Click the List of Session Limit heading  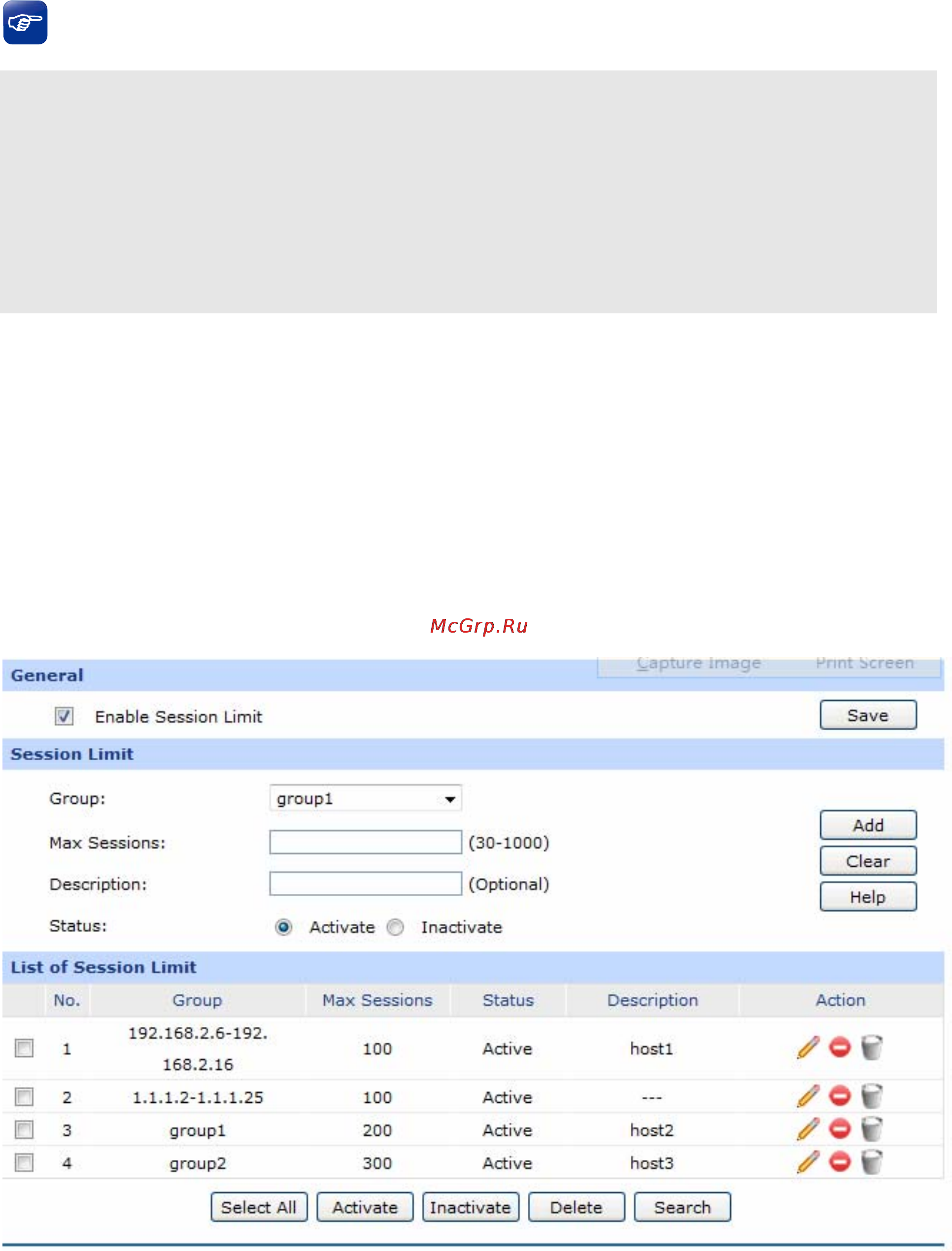click(x=103, y=967)
